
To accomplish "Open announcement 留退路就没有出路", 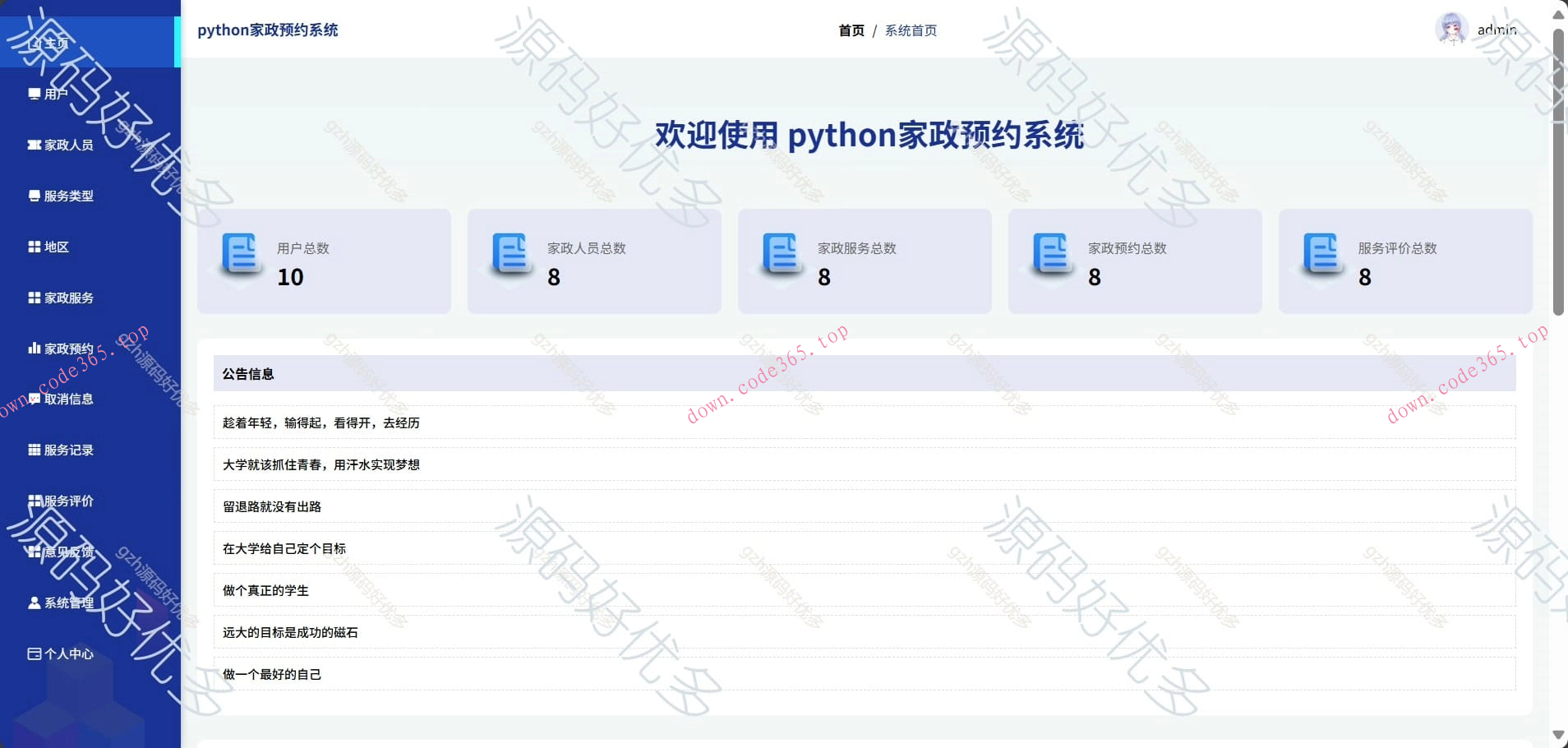I will 865,506.
